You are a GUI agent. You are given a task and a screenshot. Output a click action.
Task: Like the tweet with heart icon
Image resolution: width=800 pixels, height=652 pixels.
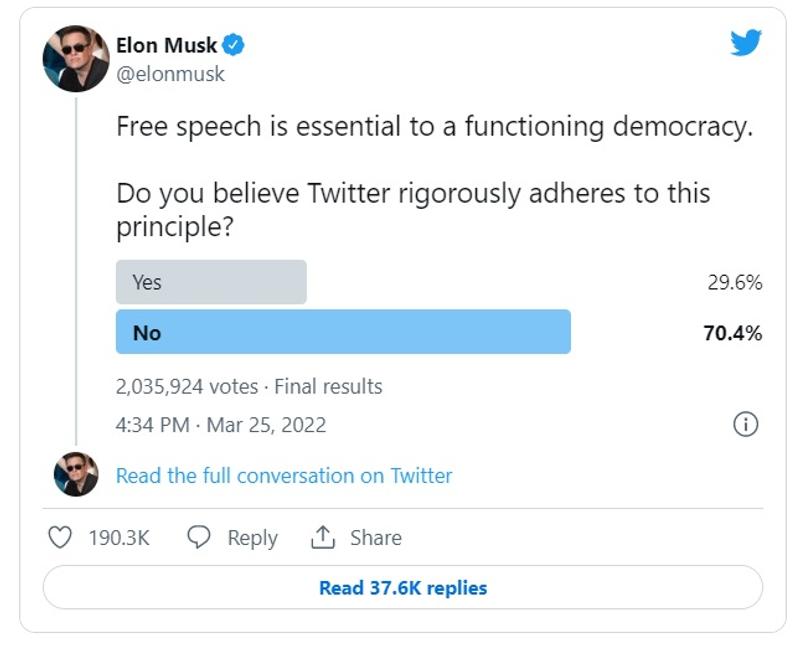click(61, 538)
